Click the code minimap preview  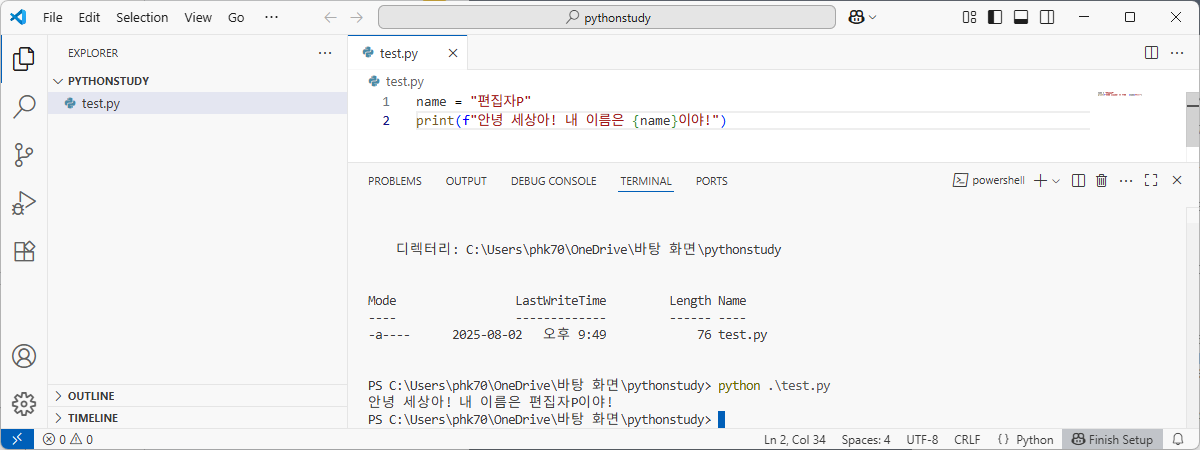(1118, 94)
